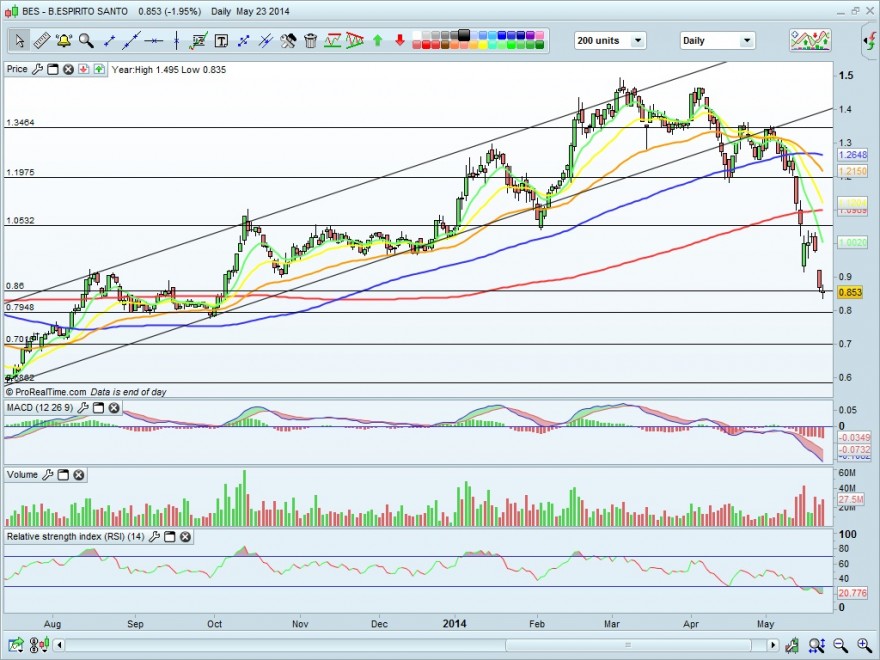Close the MACD indicator panel
This screenshot has height=660, width=880.
[x=114, y=407]
